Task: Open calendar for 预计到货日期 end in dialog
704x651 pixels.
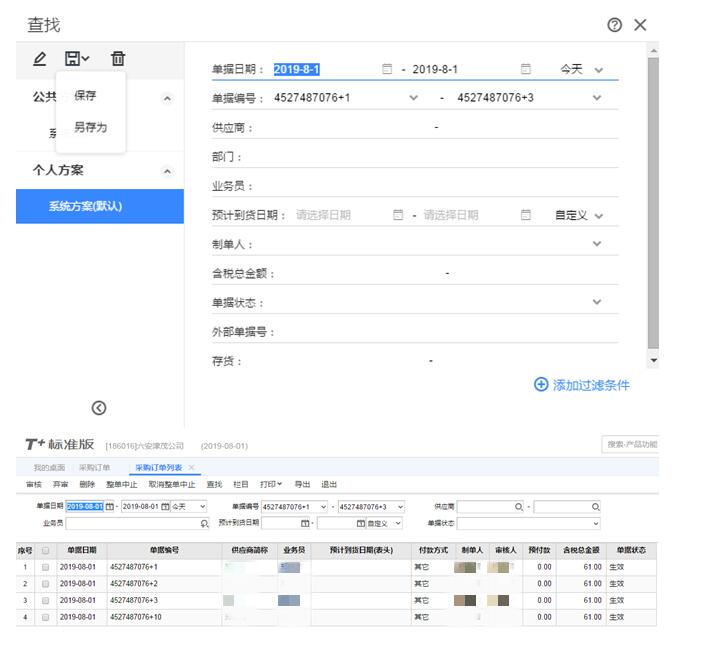Action: pyautogui.click(x=525, y=215)
